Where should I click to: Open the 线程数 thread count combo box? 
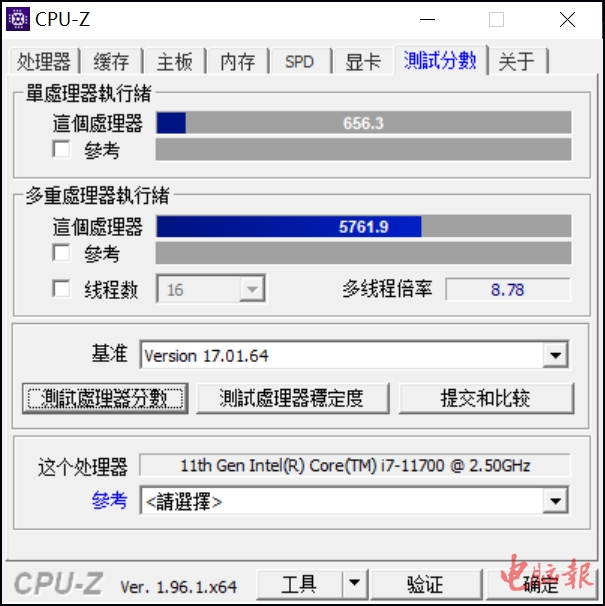211,289
